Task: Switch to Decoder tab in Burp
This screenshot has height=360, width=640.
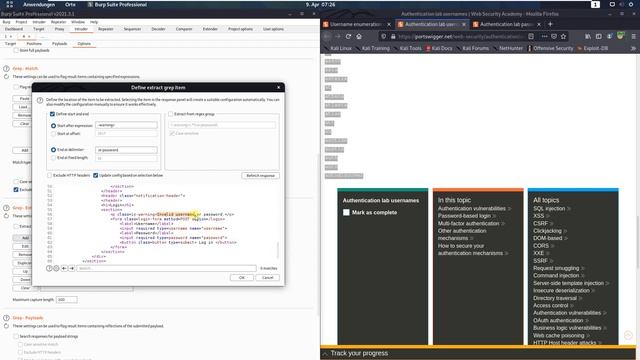Action: pos(158,29)
